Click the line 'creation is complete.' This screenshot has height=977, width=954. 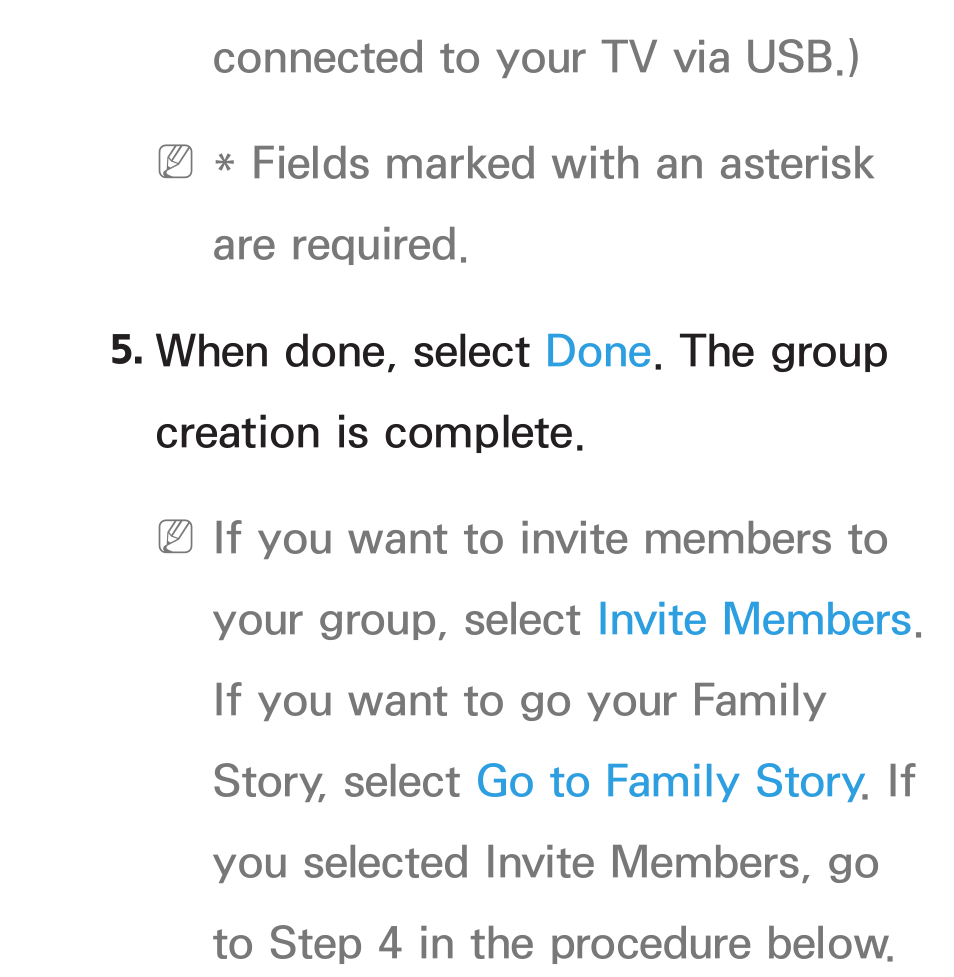click(370, 434)
